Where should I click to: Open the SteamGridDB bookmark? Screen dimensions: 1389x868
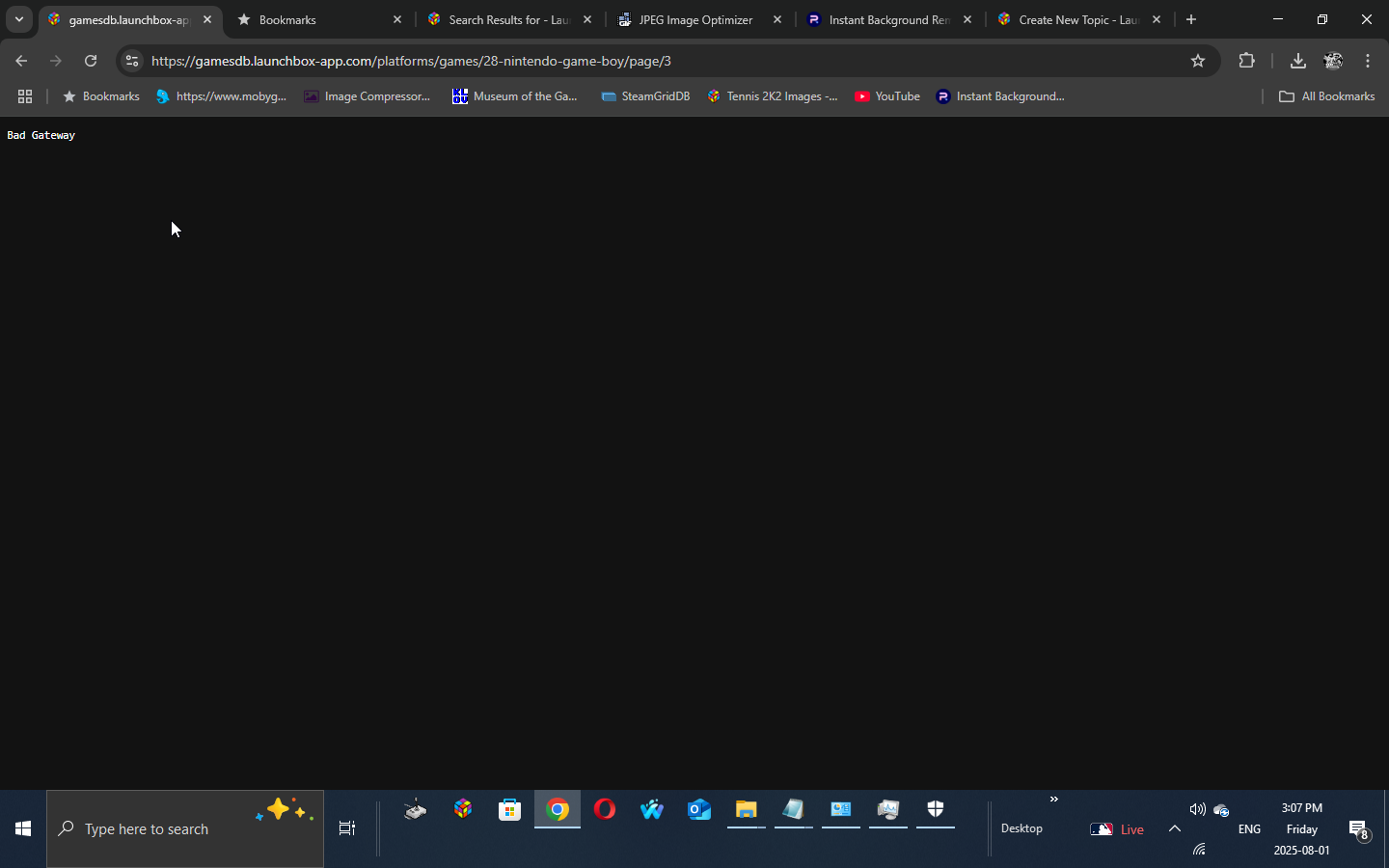(645, 96)
